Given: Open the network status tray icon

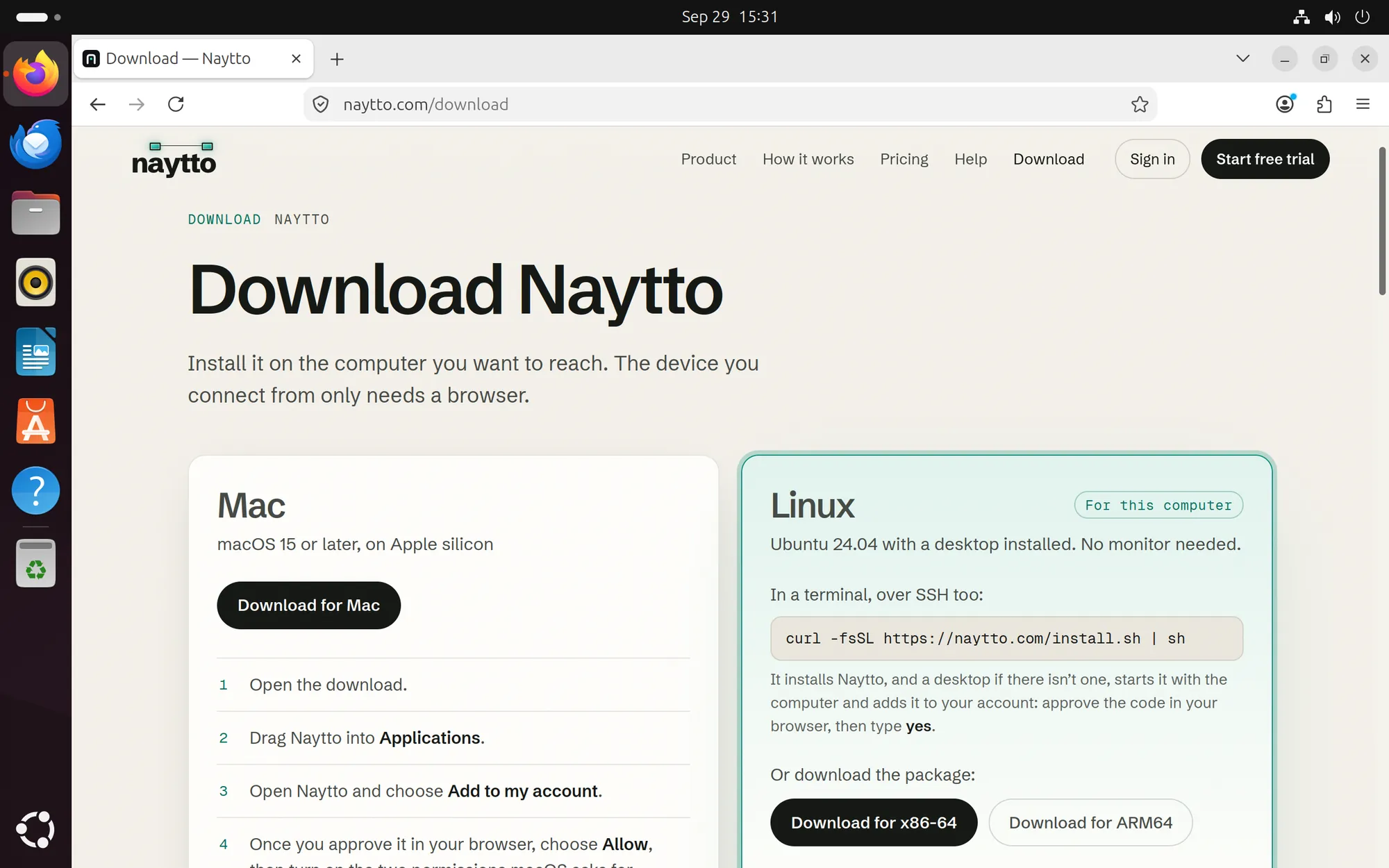Looking at the screenshot, I should [x=1301, y=17].
